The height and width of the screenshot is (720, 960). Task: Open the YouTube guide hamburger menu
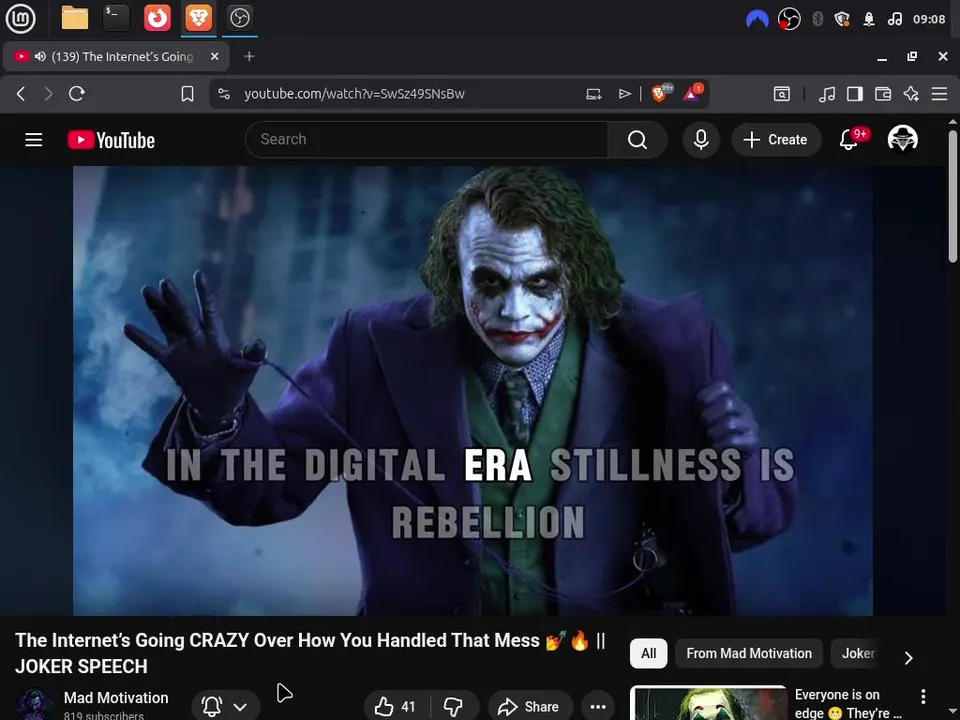(x=34, y=140)
